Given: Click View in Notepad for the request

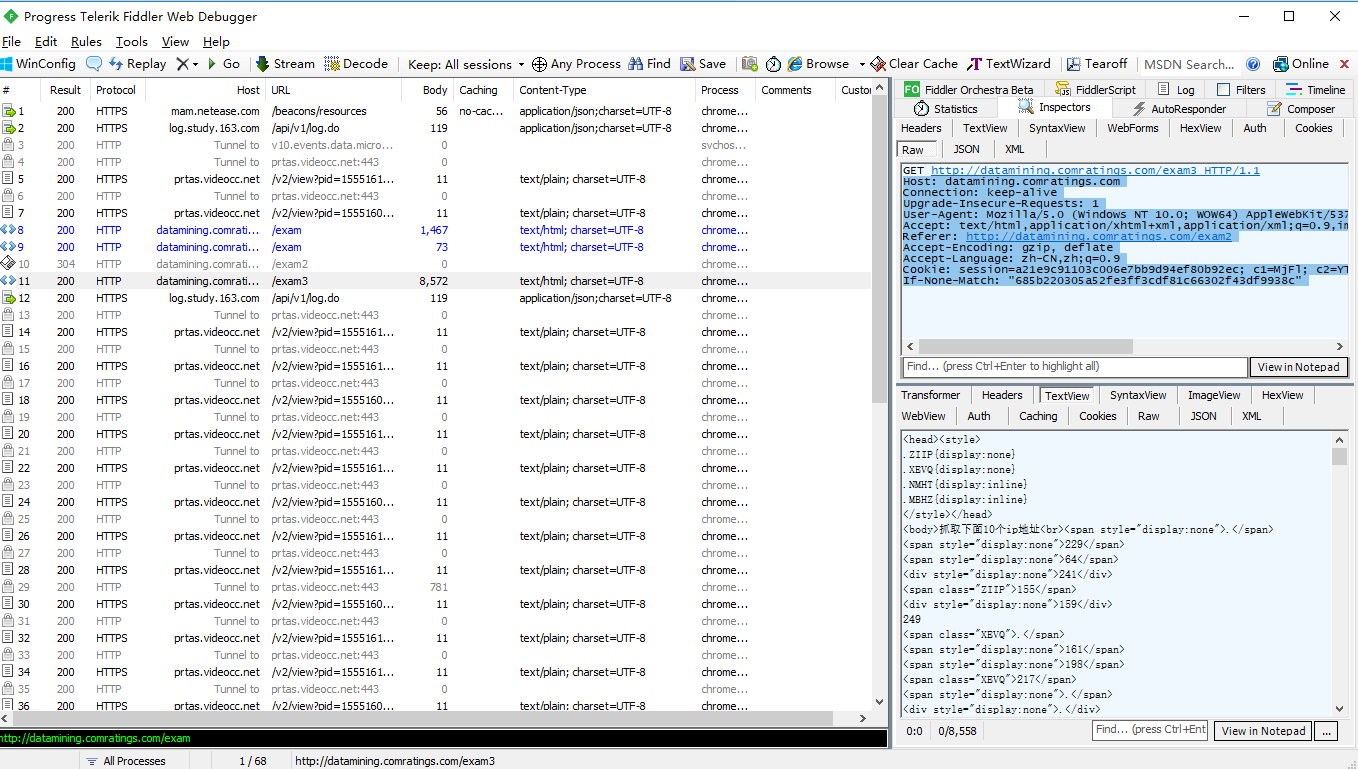Looking at the screenshot, I should point(1298,367).
